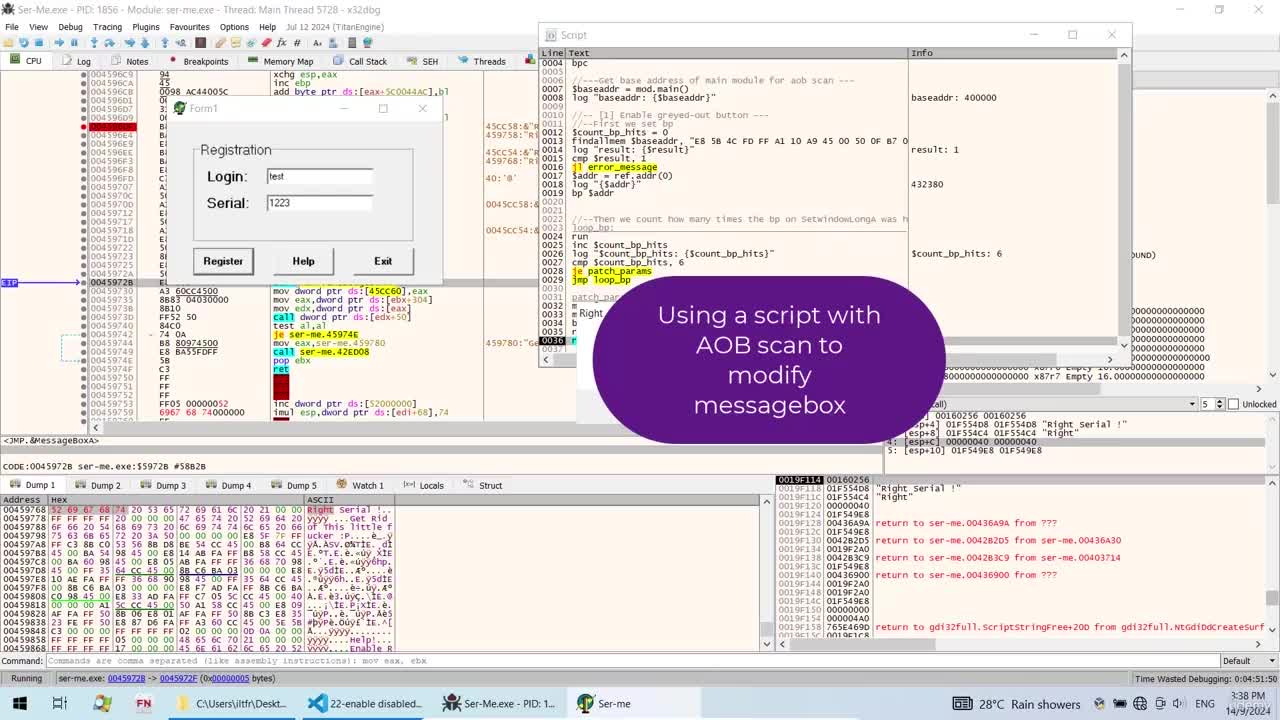Click Help button in Form1

(303, 261)
